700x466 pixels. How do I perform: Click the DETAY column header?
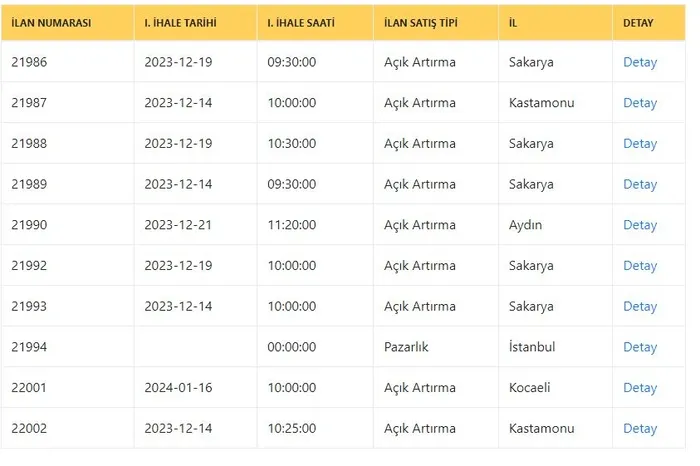pyautogui.click(x=639, y=22)
